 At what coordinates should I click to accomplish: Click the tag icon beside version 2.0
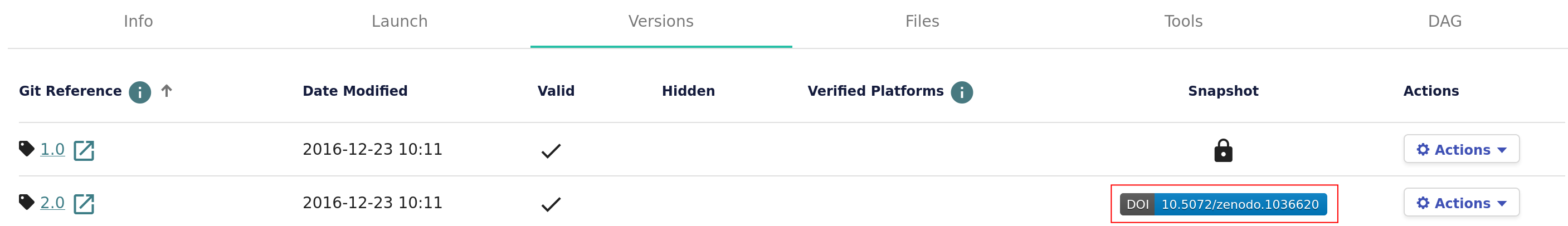click(26, 202)
